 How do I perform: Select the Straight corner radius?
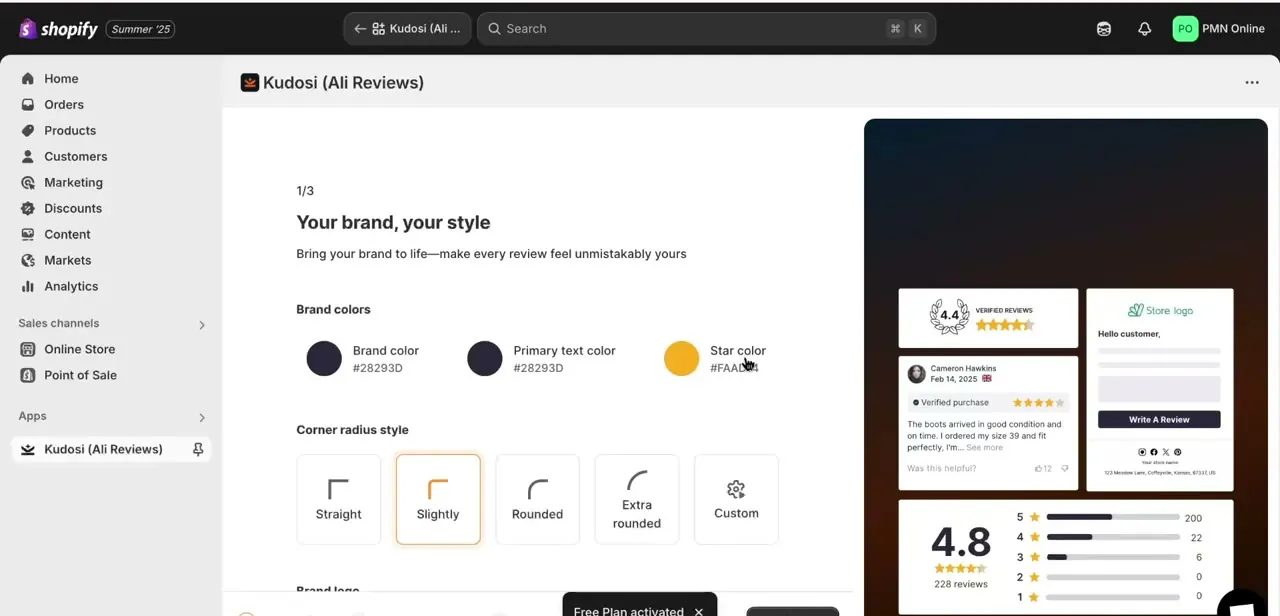[339, 499]
